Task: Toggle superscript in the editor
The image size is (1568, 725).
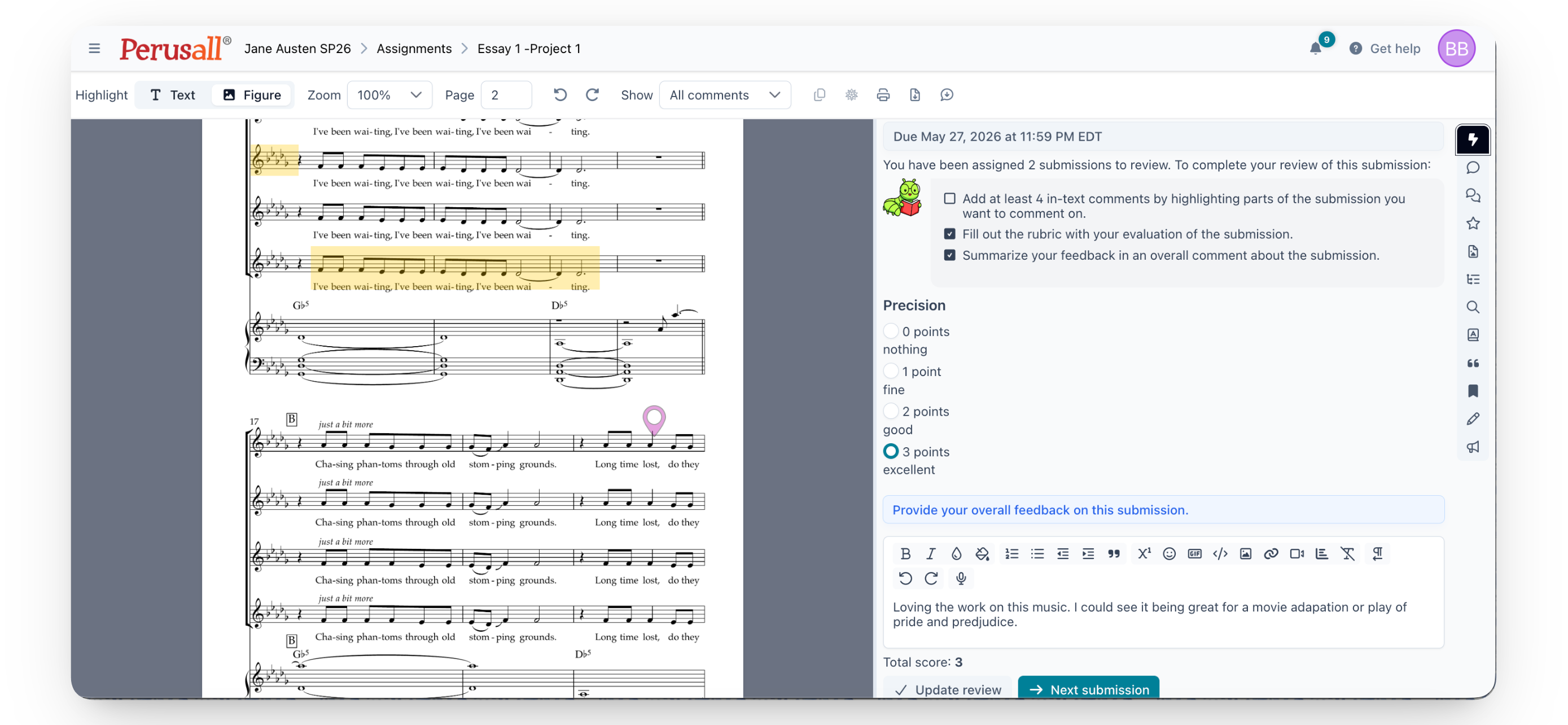Action: pos(1144,553)
